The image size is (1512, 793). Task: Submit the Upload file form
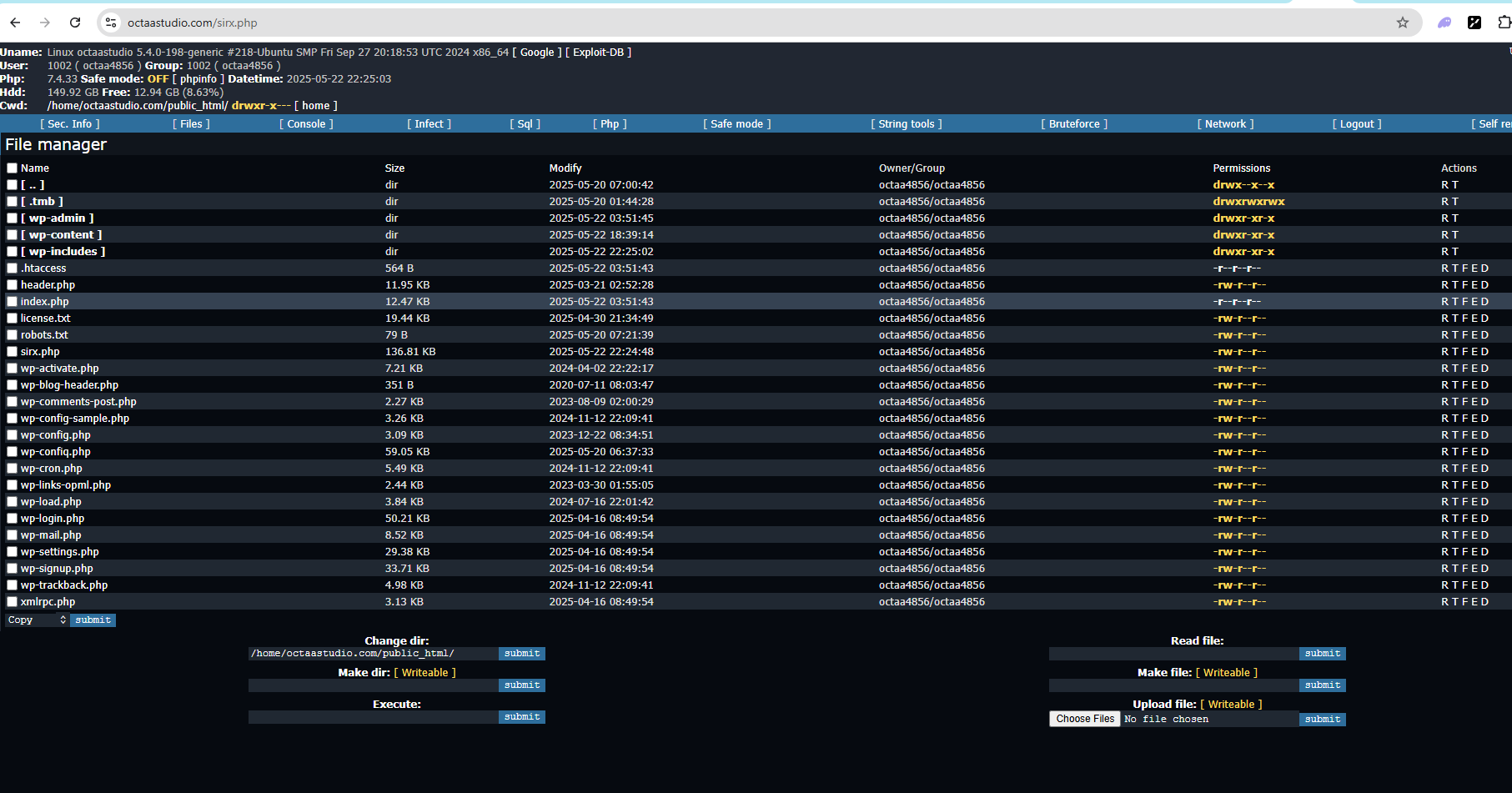point(1323,719)
